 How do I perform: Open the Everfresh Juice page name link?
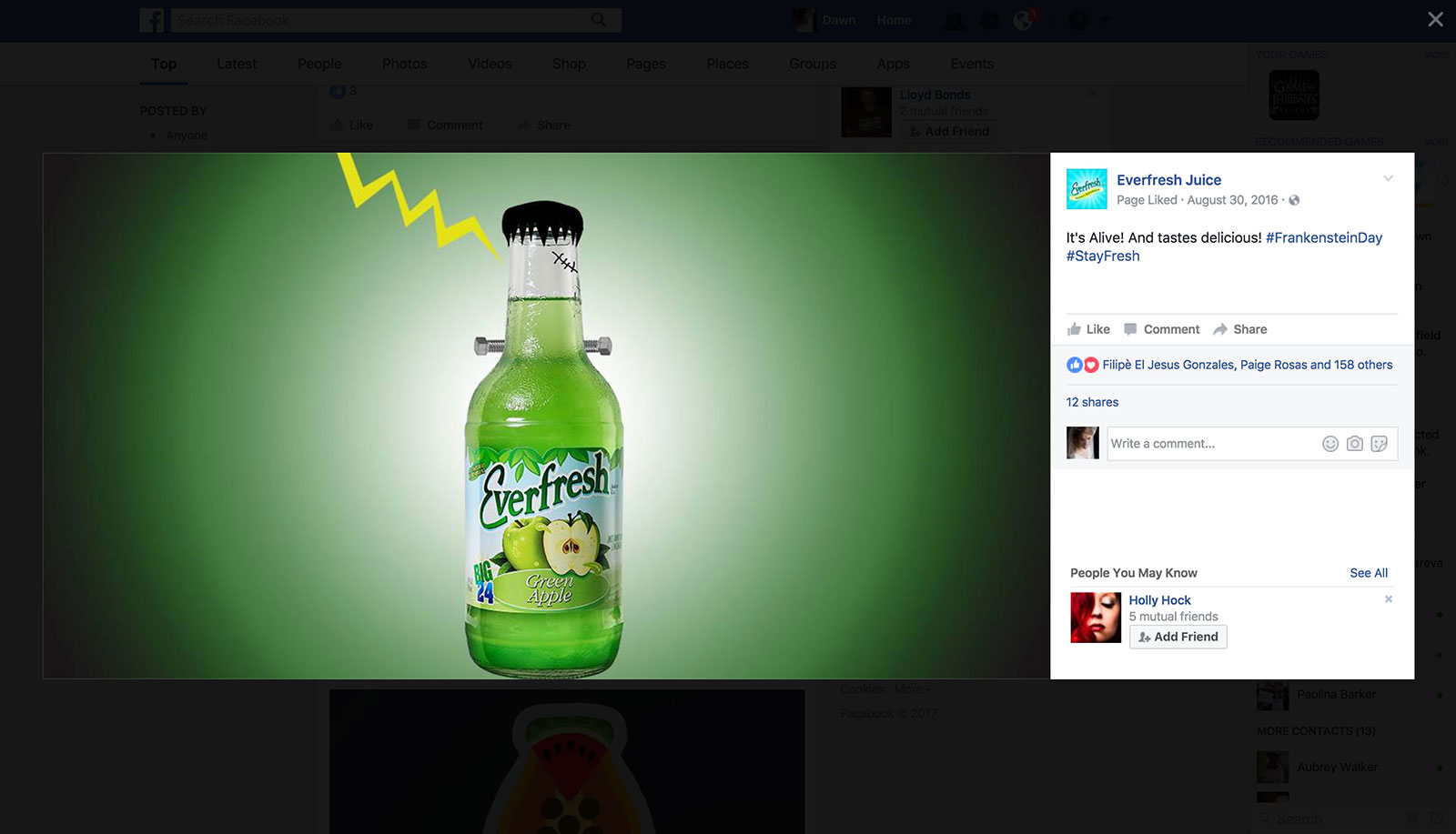[x=1168, y=180]
